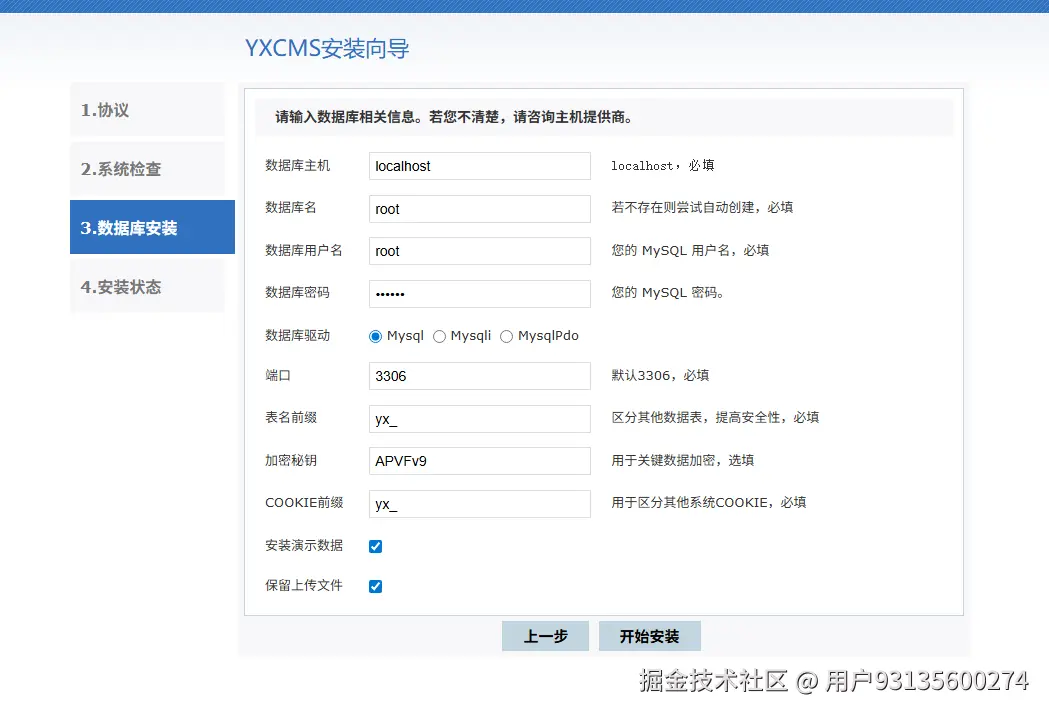Click the hint localhost,必填

tap(662, 165)
